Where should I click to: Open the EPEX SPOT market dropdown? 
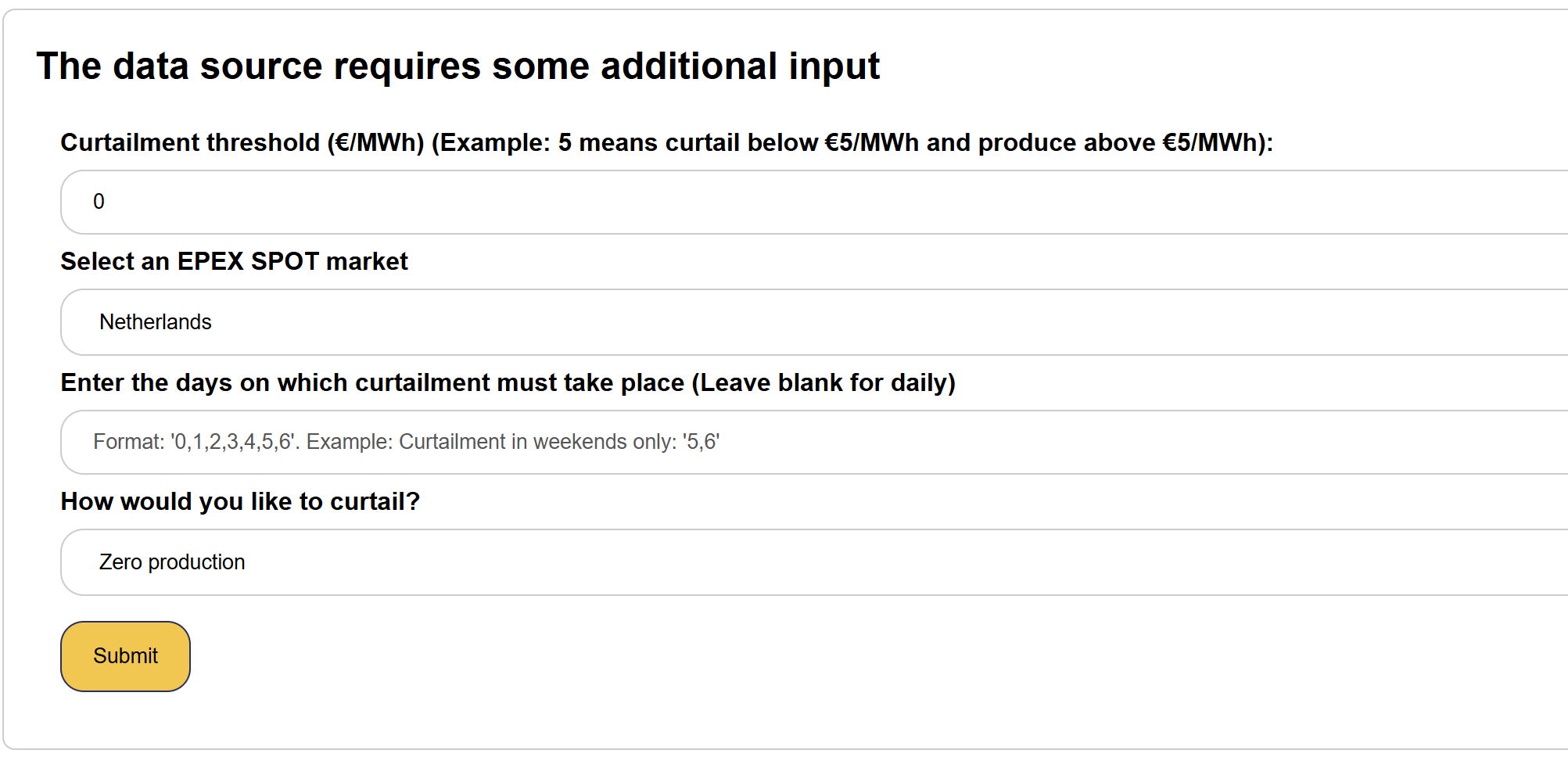(813, 322)
